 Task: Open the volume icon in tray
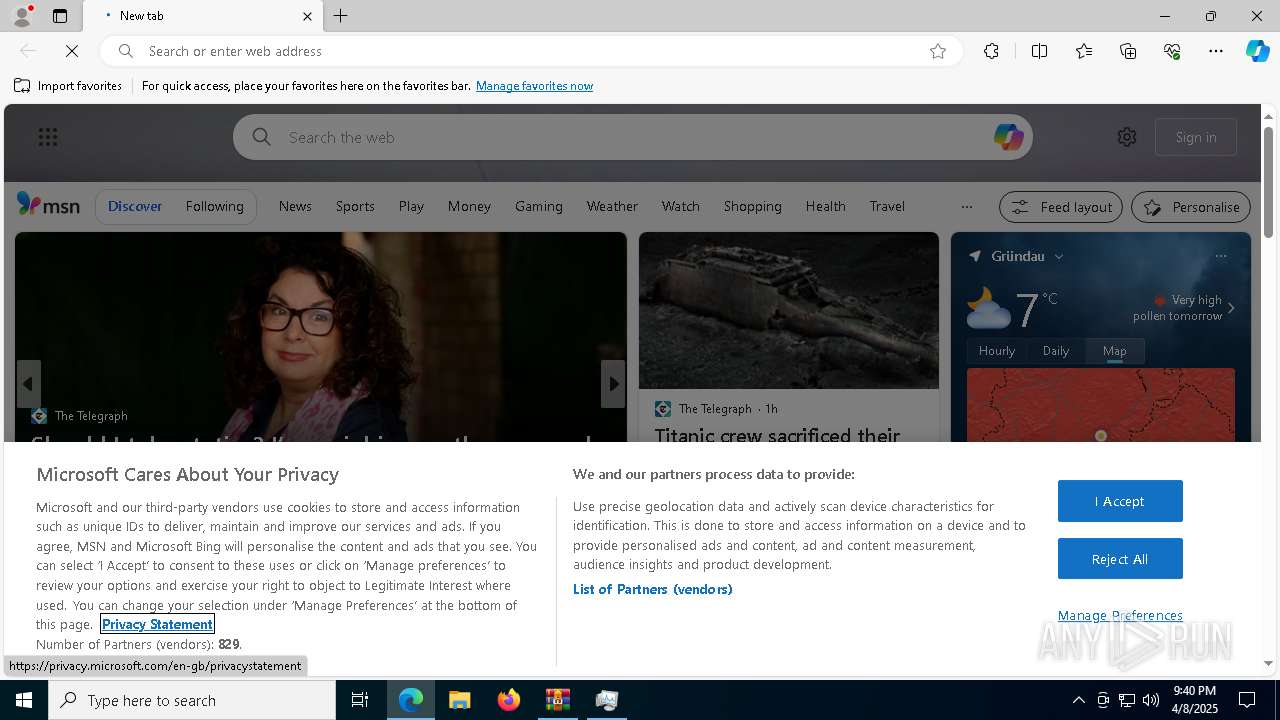[1151, 700]
